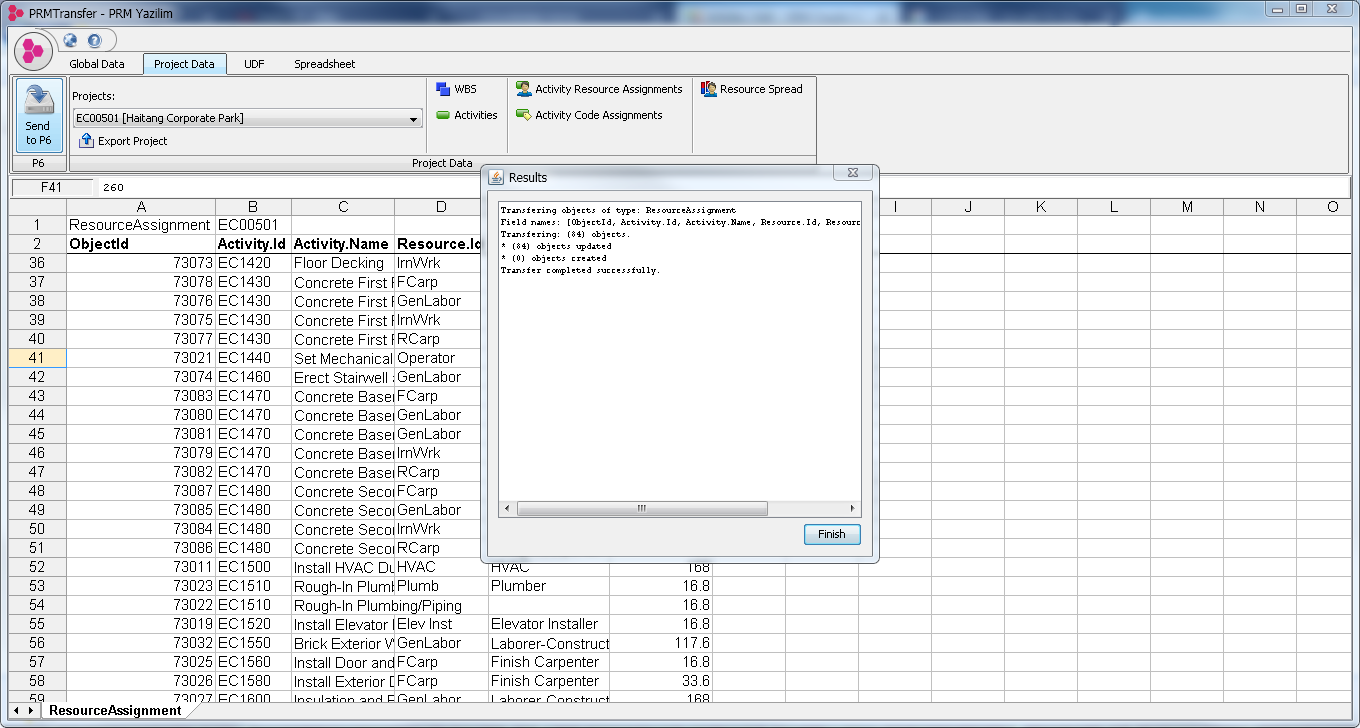Close the Results dialog window
Viewport: 1360px width, 728px height.
[853, 173]
